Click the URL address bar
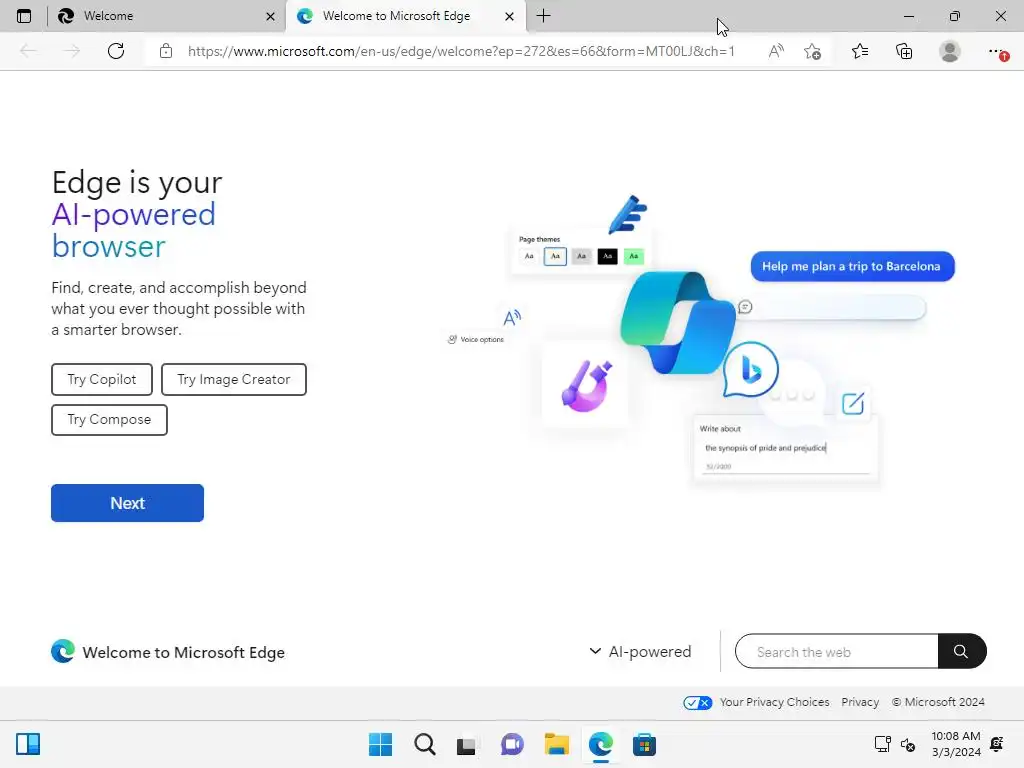This screenshot has width=1024, height=768. click(x=461, y=51)
